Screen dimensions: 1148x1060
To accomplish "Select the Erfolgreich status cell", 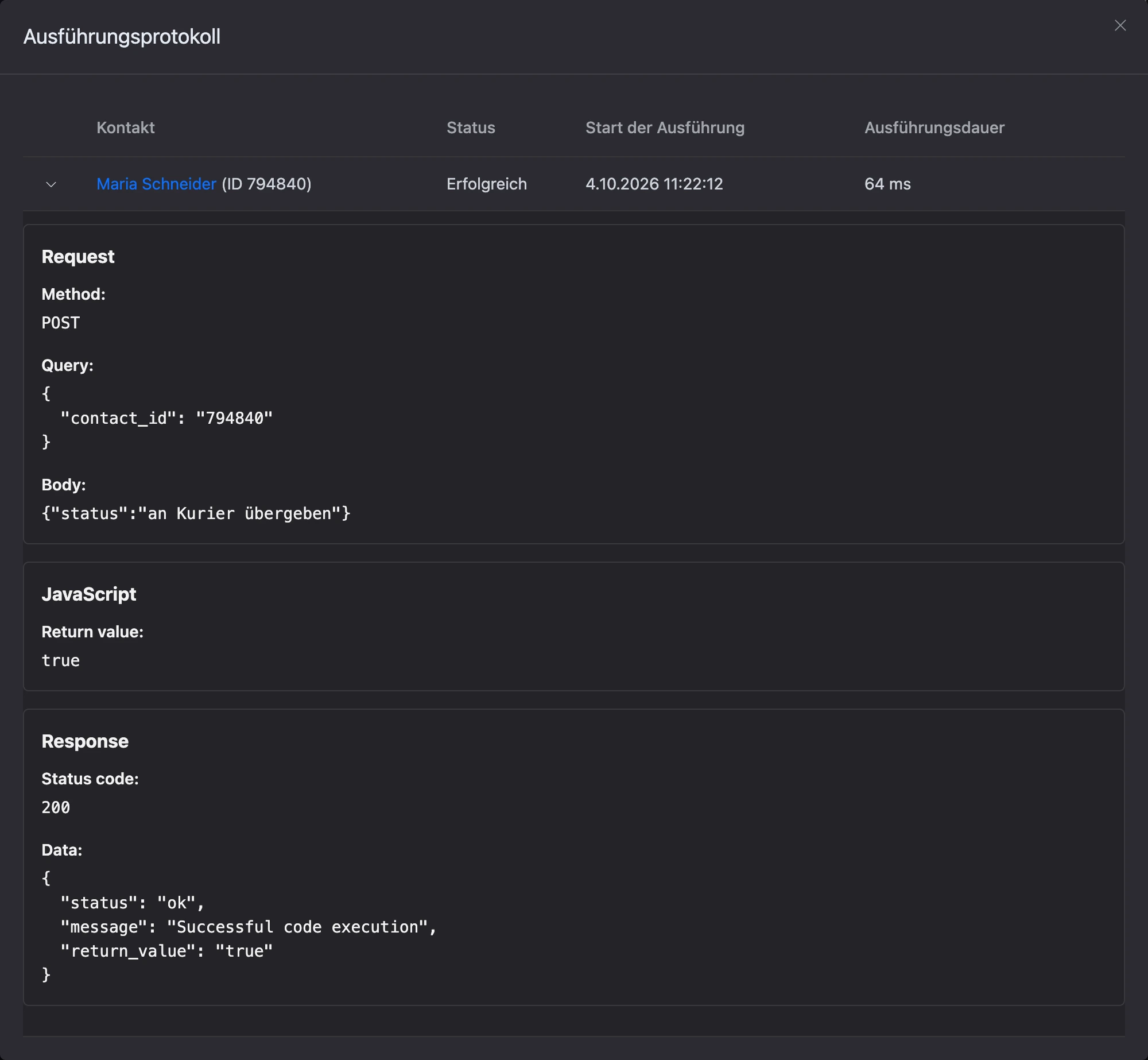I will pyautogui.click(x=487, y=184).
